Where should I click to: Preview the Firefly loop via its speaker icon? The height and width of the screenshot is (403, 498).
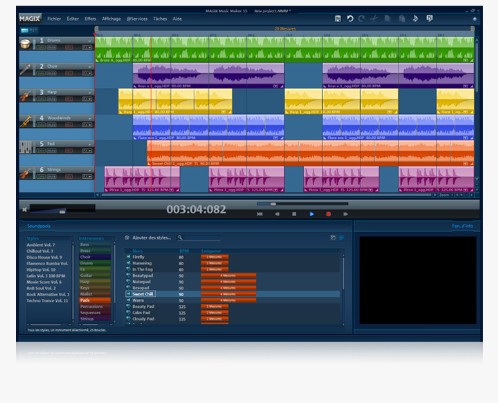(x=128, y=257)
